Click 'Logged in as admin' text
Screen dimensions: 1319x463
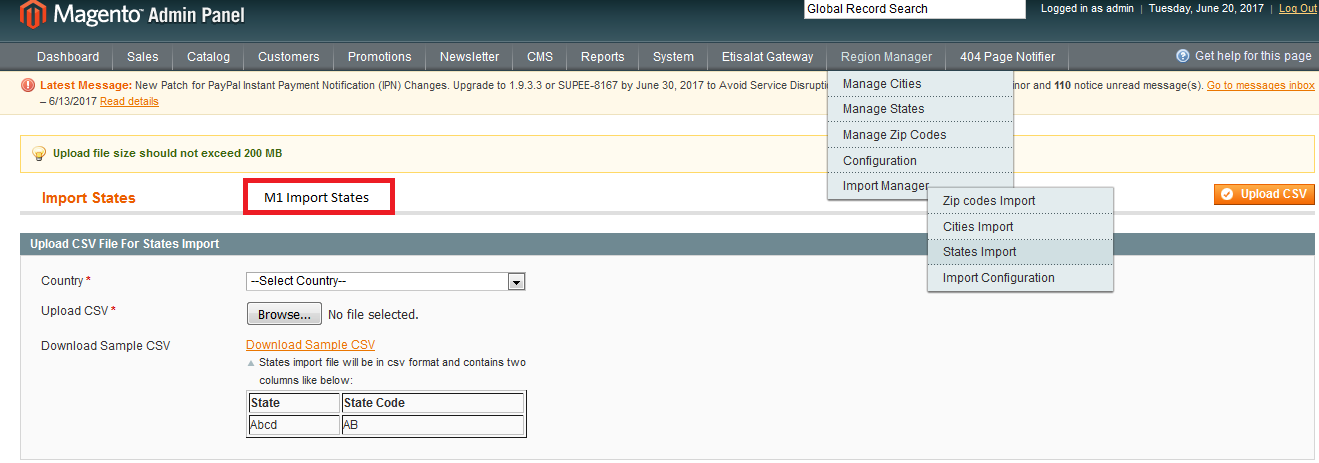[1087, 9]
